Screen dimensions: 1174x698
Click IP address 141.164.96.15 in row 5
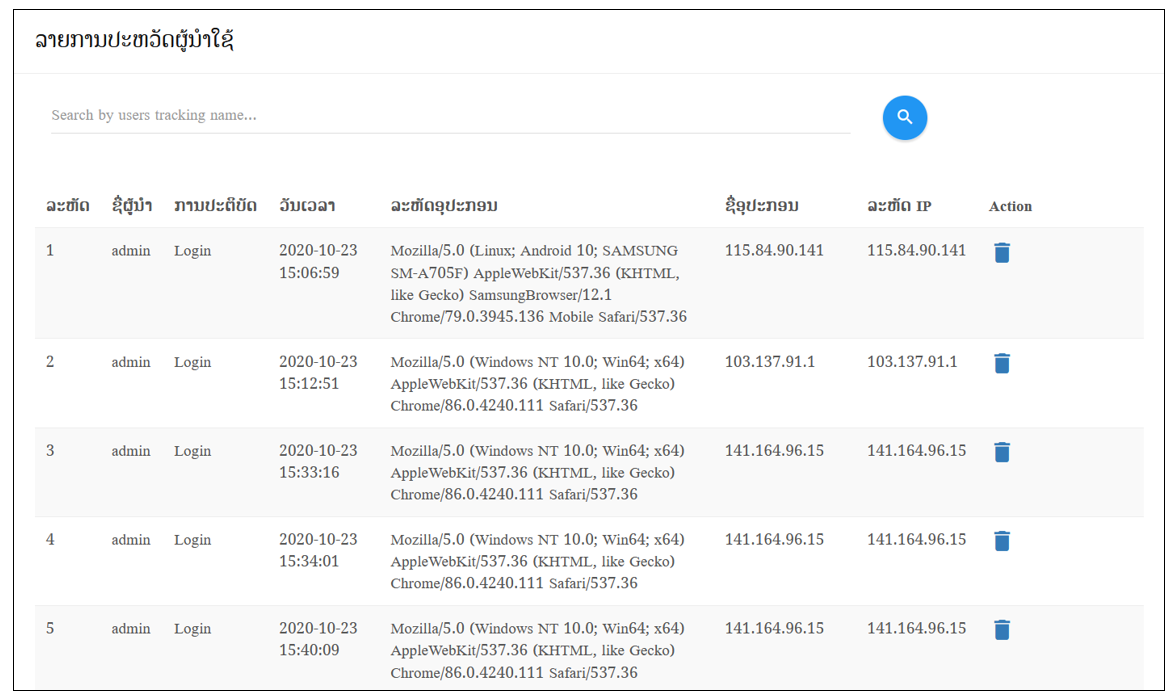pyautogui.click(x=916, y=628)
